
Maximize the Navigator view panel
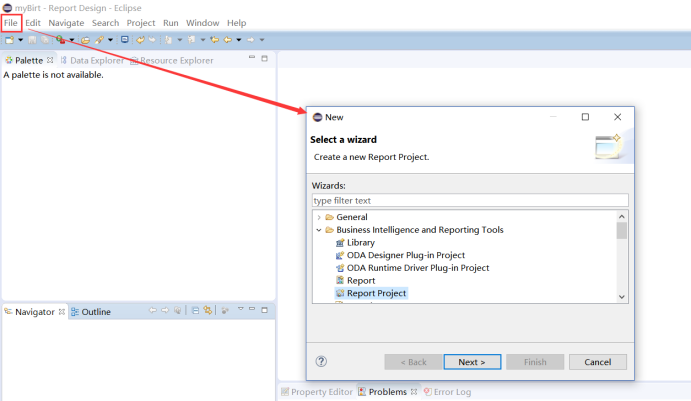[264, 310]
